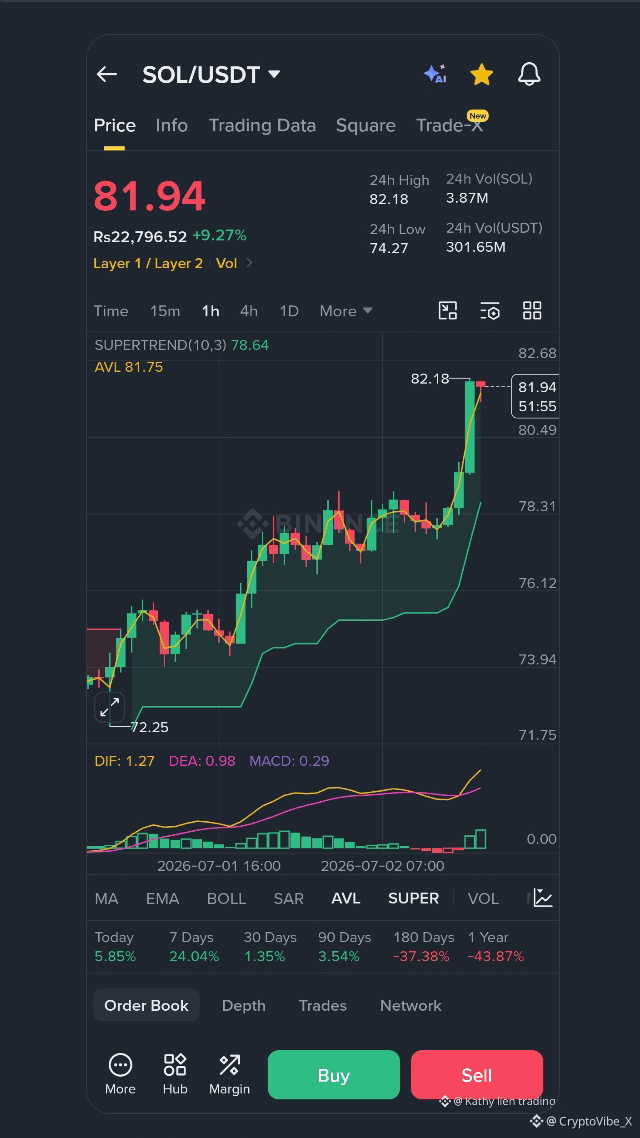The width and height of the screenshot is (640, 1138).
Task: Toggle the AVL indicator
Action: 345,898
